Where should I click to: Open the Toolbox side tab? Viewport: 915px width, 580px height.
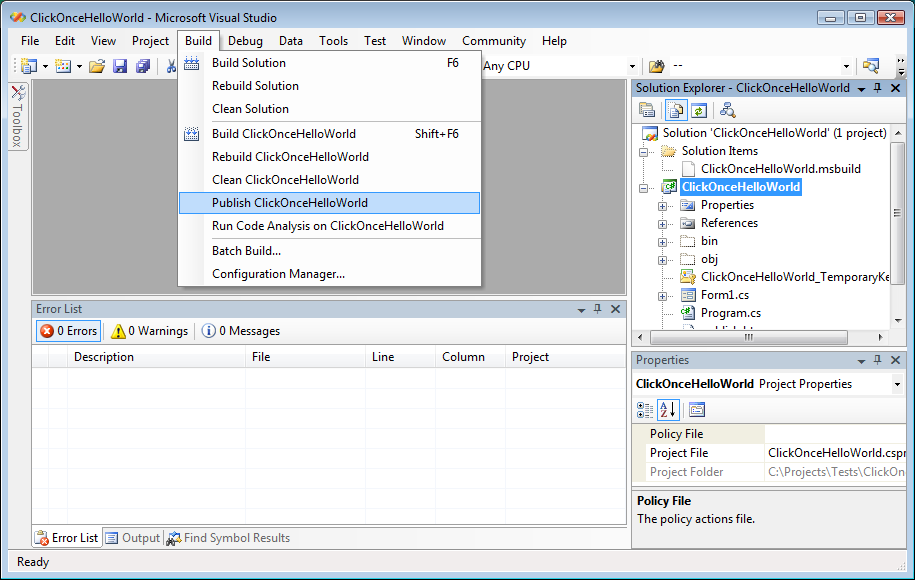point(18,117)
